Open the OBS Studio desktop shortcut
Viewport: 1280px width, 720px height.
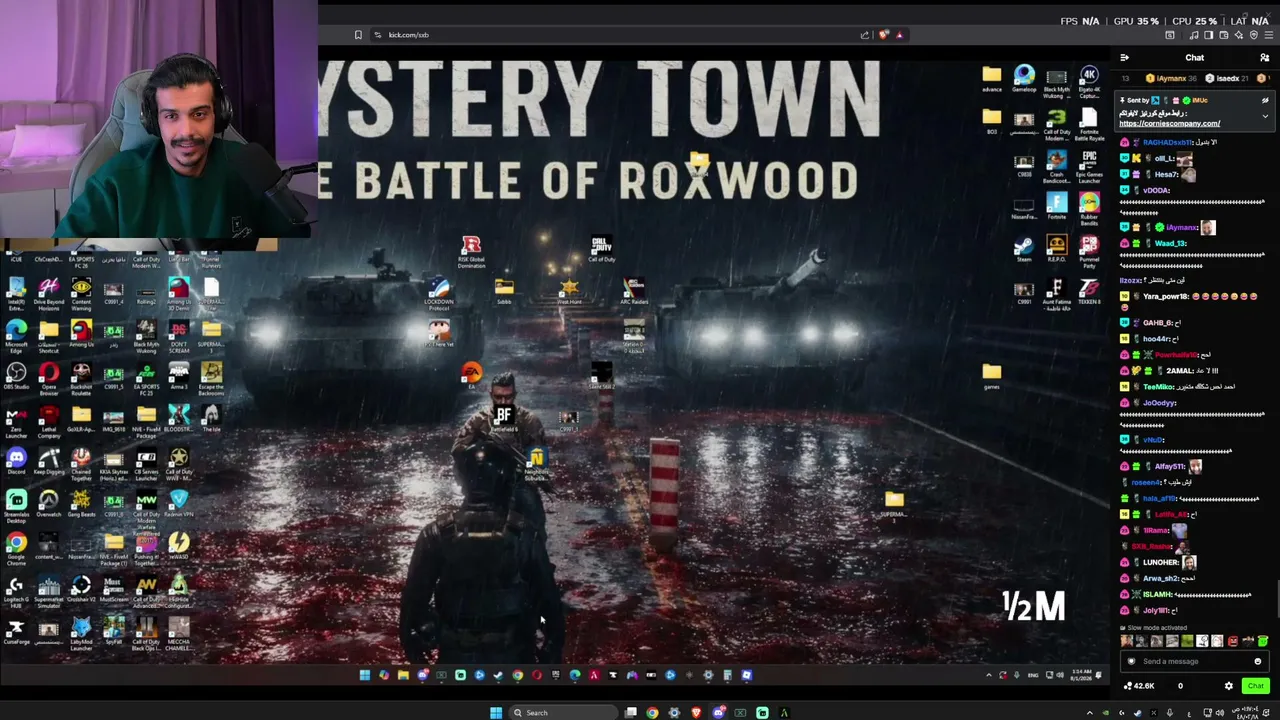coord(16,375)
